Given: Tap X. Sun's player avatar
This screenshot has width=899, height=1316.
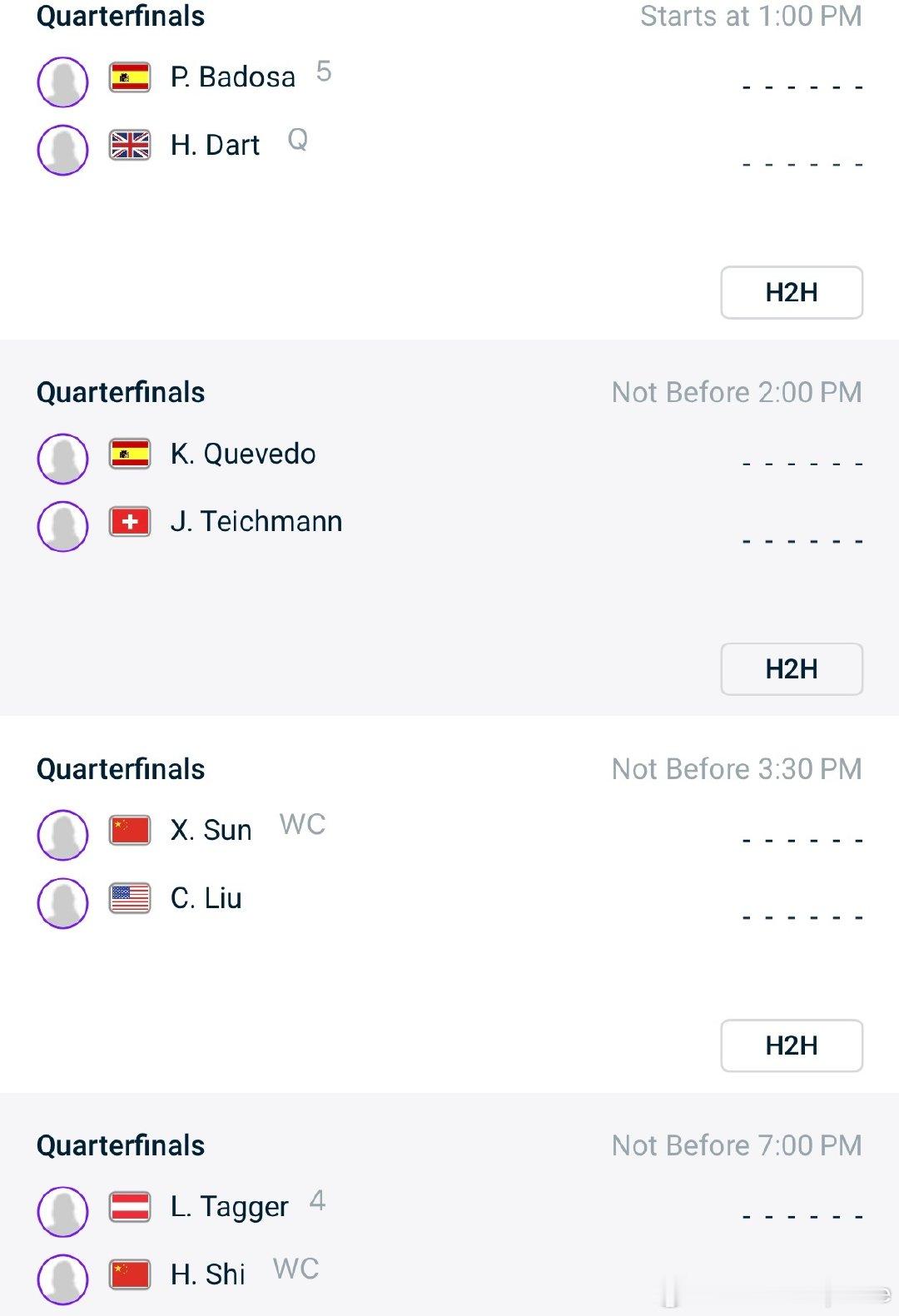Looking at the screenshot, I should click(x=63, y=835).
